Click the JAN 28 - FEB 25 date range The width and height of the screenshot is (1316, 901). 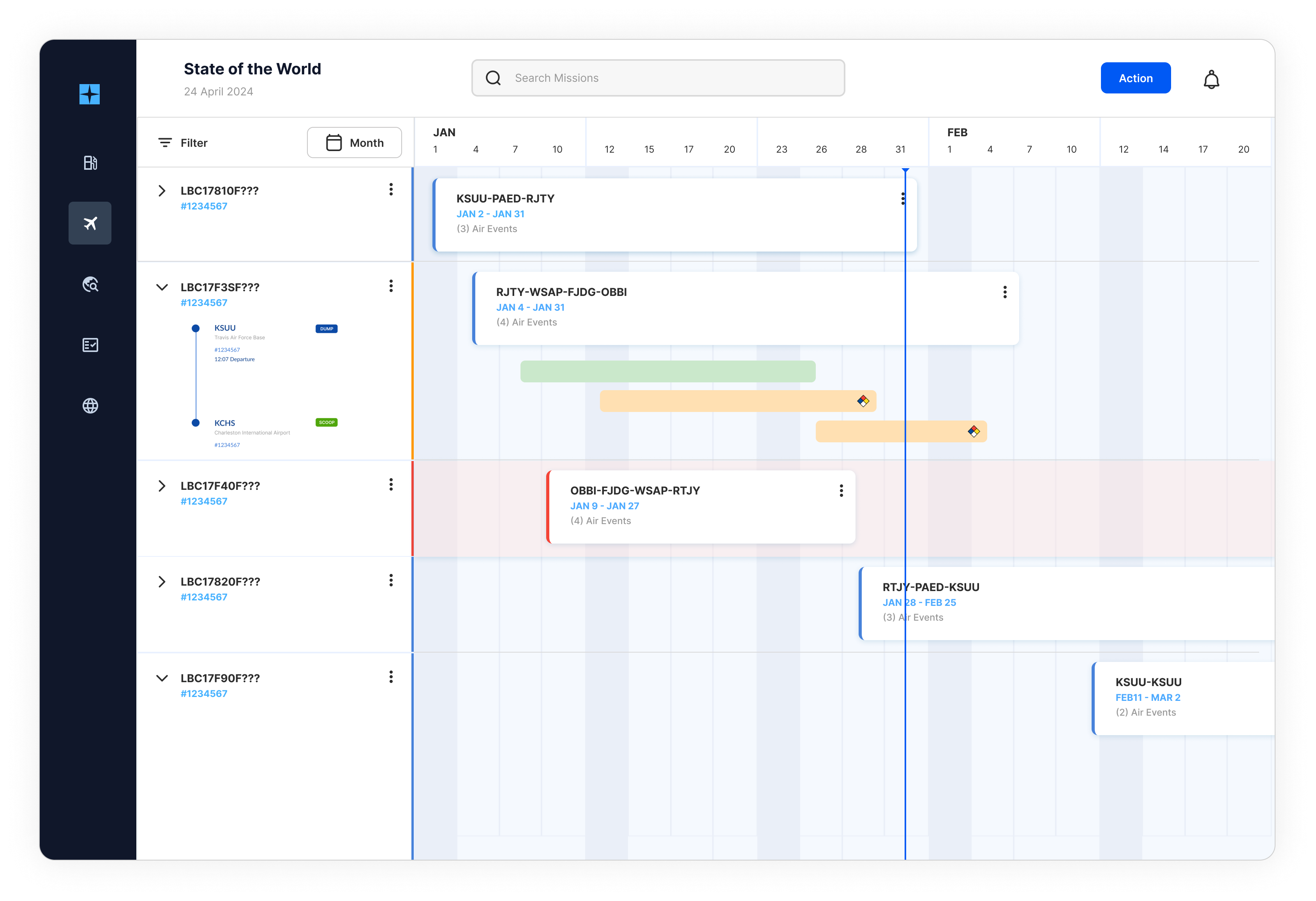click(919, 602)
